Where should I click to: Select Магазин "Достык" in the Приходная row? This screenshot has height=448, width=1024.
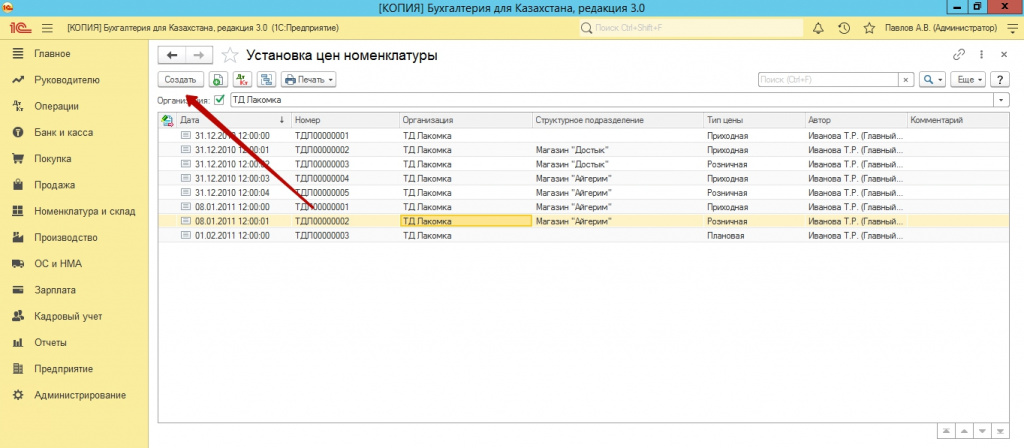(572, 150)
